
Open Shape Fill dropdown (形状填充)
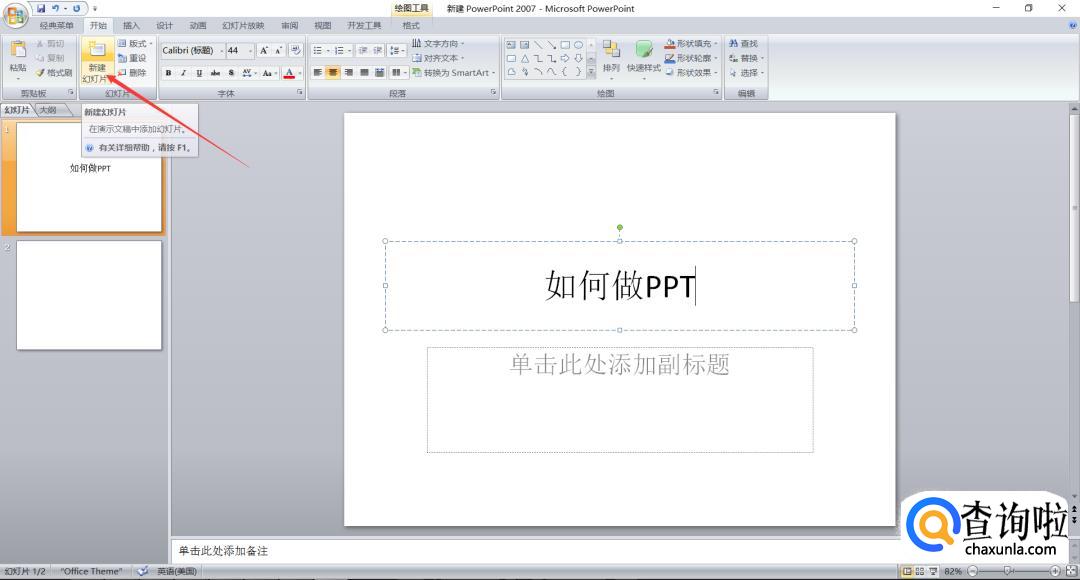pos(691,43)
